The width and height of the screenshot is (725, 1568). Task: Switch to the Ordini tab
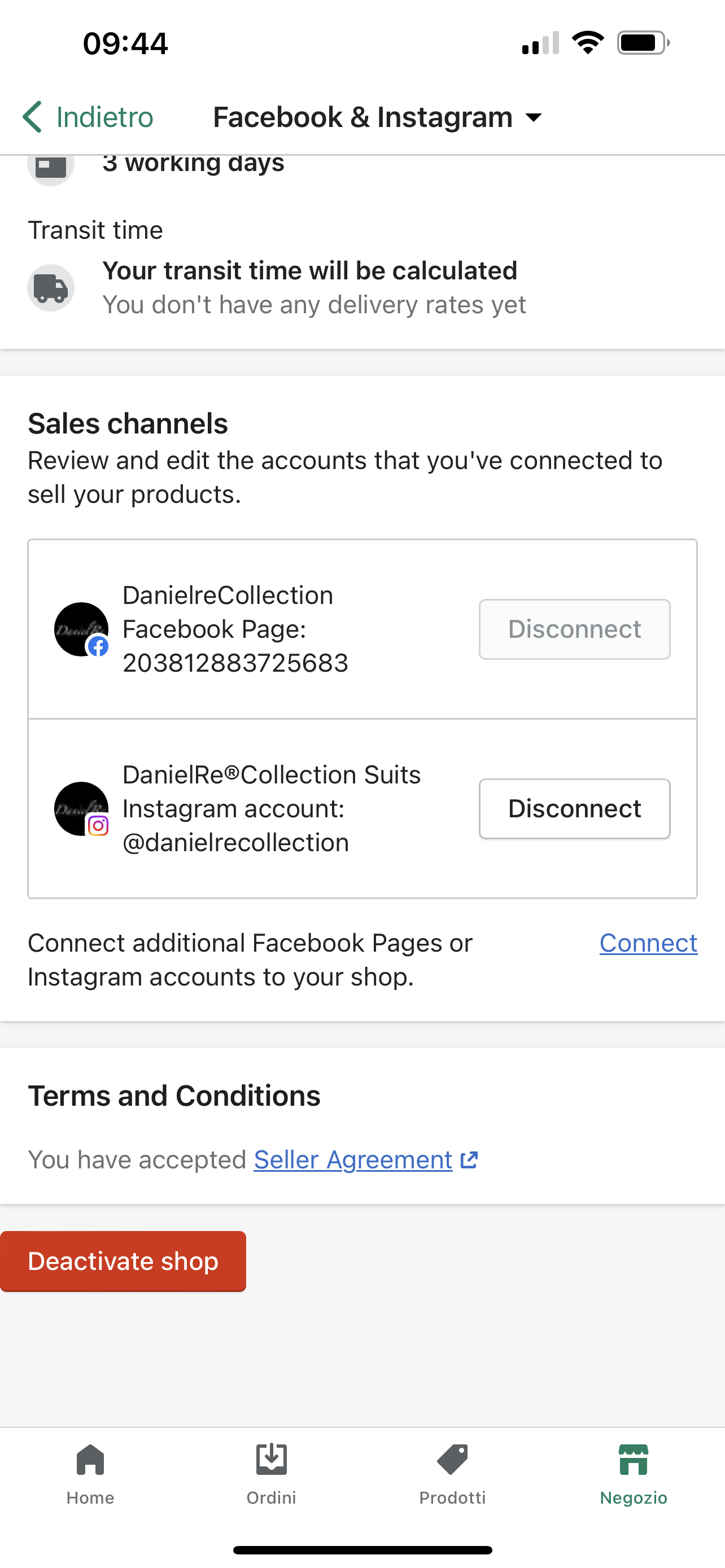(271, 1473)
